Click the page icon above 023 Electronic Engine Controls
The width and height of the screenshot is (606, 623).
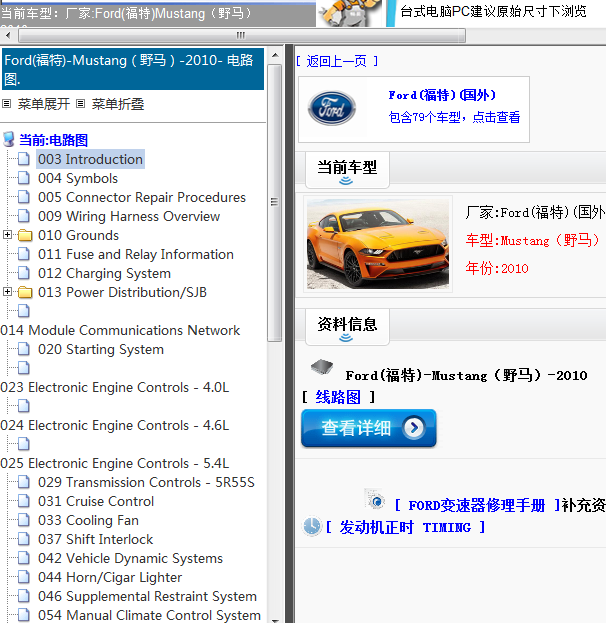[24, 368]
